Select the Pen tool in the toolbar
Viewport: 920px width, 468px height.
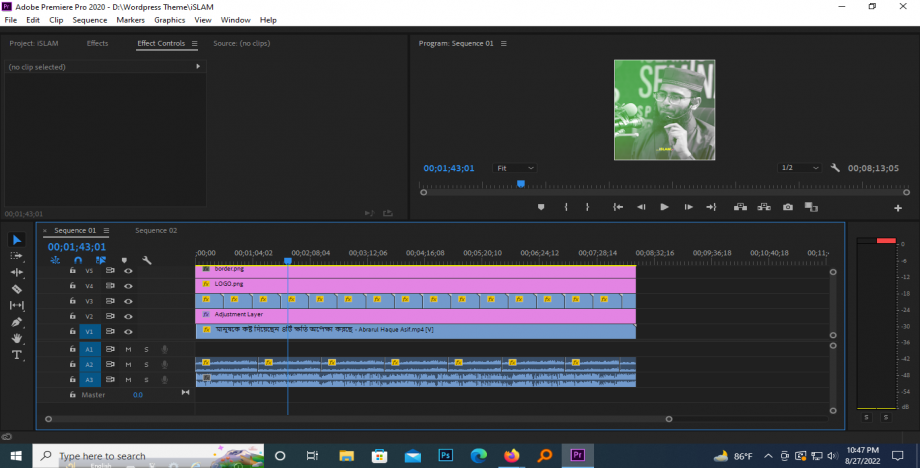click(x=16, y=322)
